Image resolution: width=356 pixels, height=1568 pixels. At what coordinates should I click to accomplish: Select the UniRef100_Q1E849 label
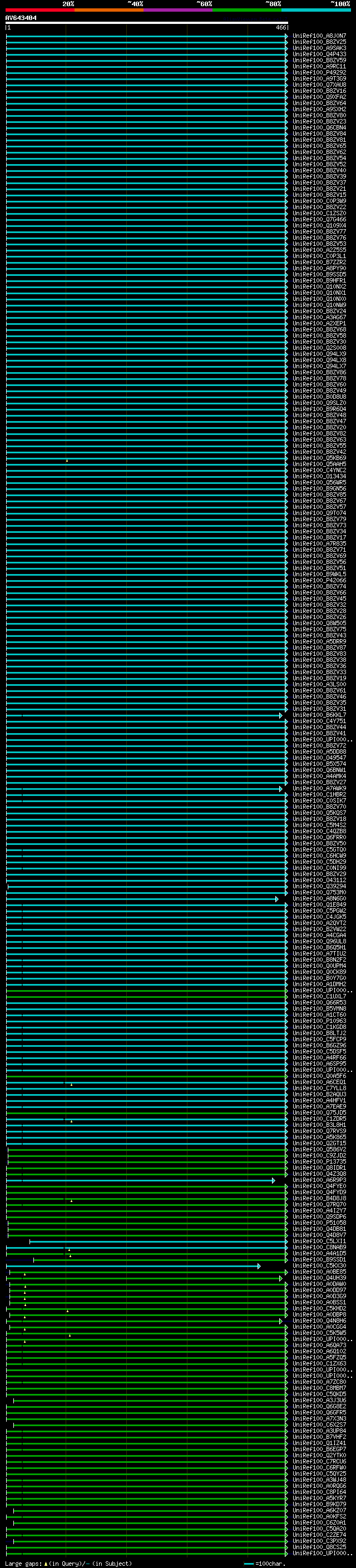point(319,904)
